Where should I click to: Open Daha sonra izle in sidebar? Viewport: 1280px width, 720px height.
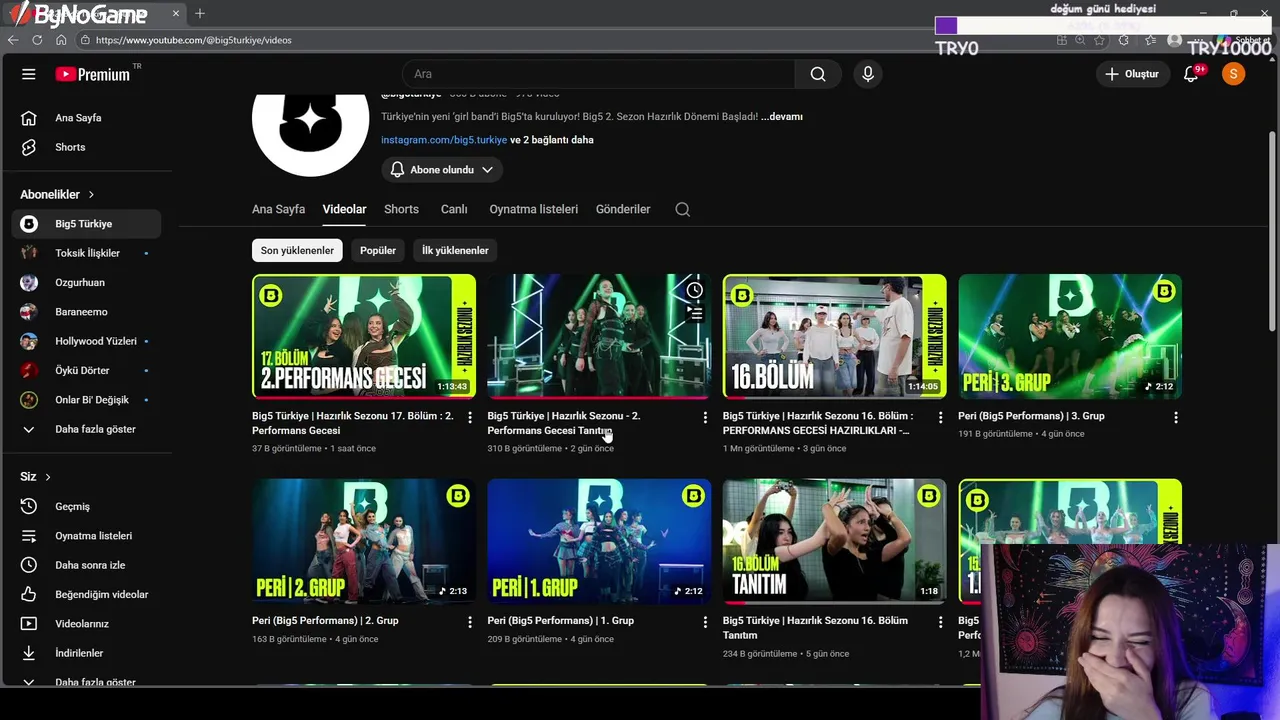[x=88, y=565]
